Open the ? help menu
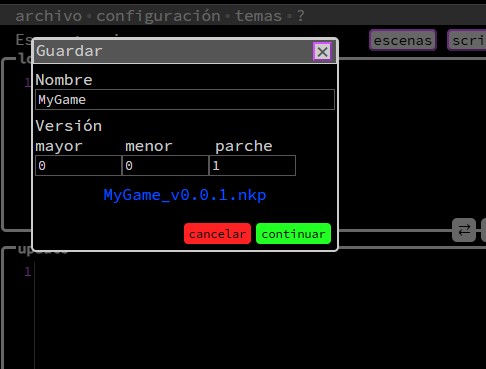Image resolution: width=486 pixels, height=369 pixels. click(300, 16)
